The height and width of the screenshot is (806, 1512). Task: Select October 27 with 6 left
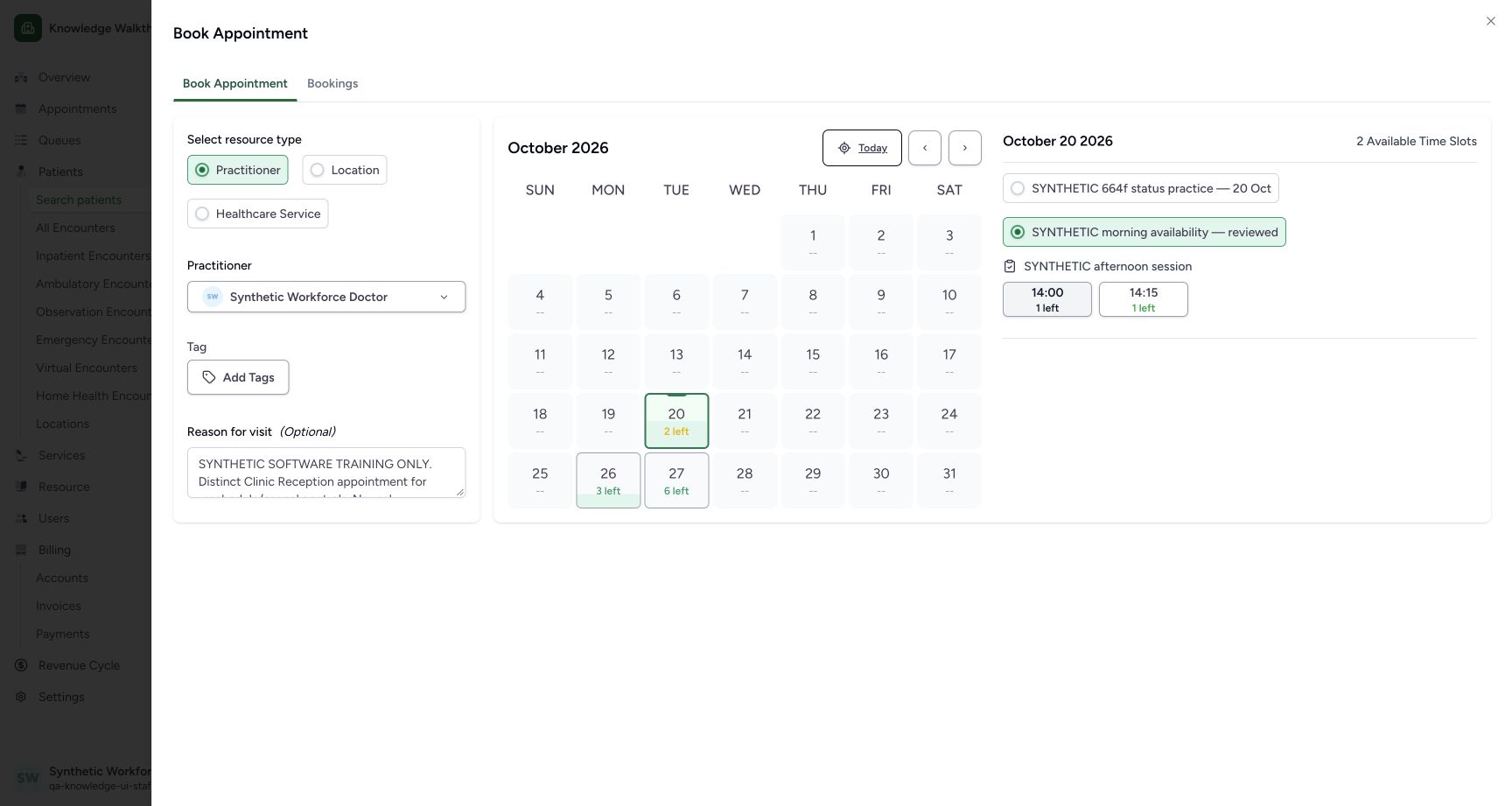(676, 480)
